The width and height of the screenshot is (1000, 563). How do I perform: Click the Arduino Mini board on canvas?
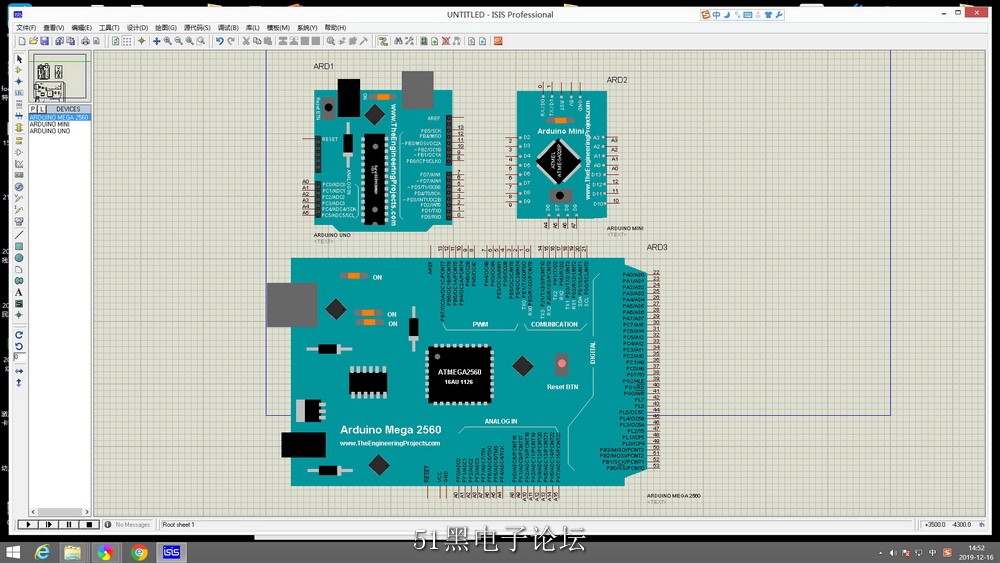pos(561,155)
